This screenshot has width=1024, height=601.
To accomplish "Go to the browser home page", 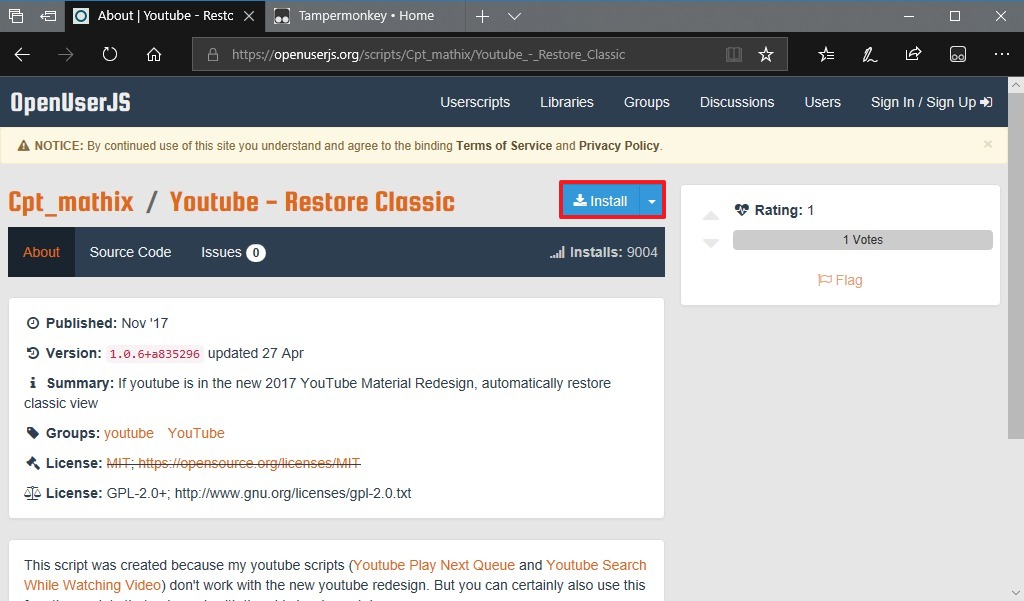I will pyautogui.click(x=153, y=55).
